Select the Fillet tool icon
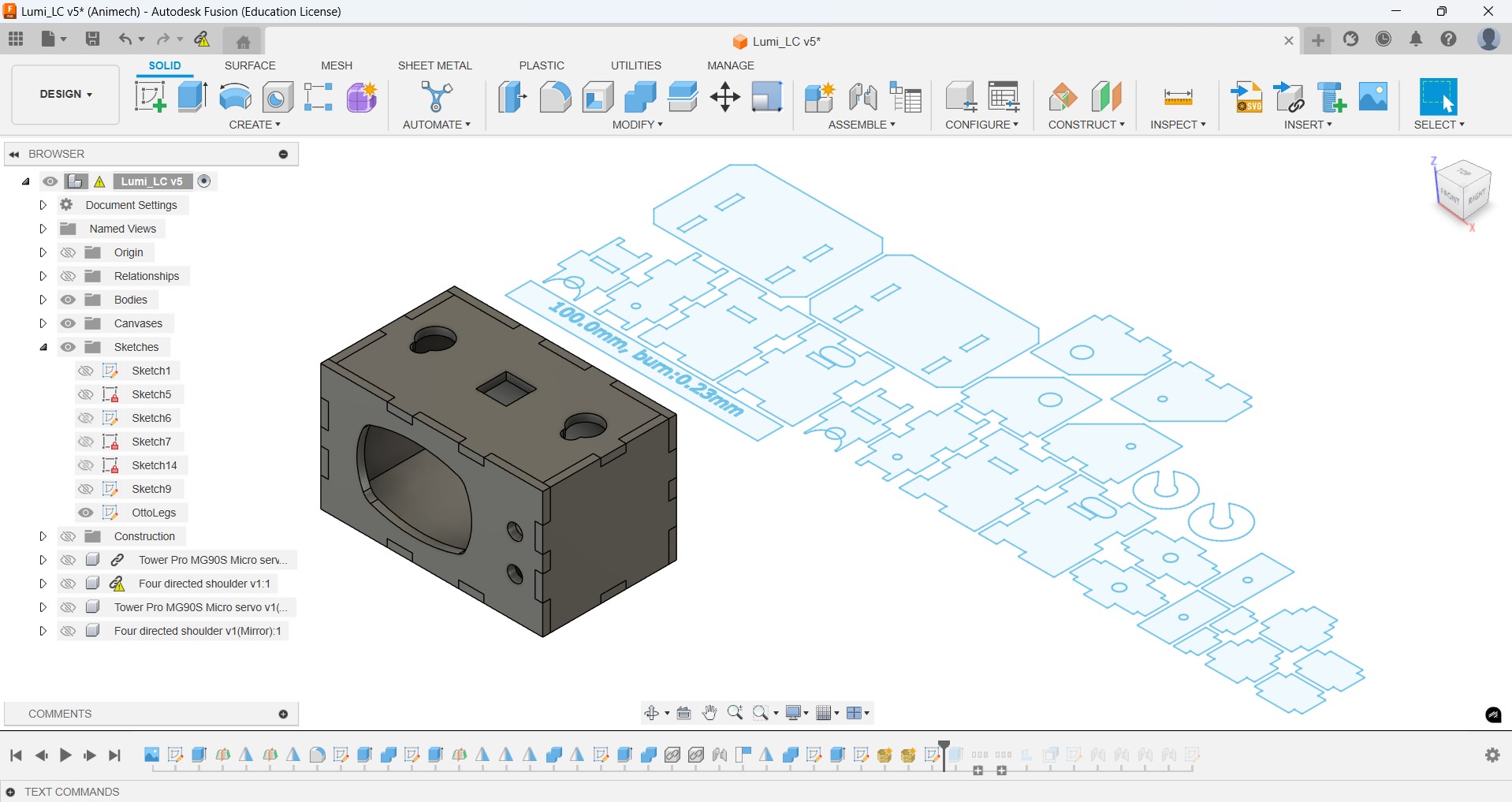Screen dimensions: 1512x802 [x=555, y=97]
